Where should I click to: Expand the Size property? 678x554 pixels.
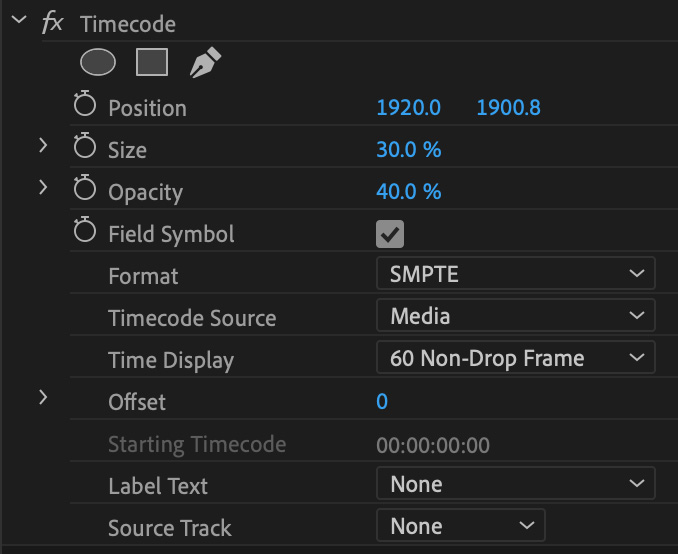[43, 146]
